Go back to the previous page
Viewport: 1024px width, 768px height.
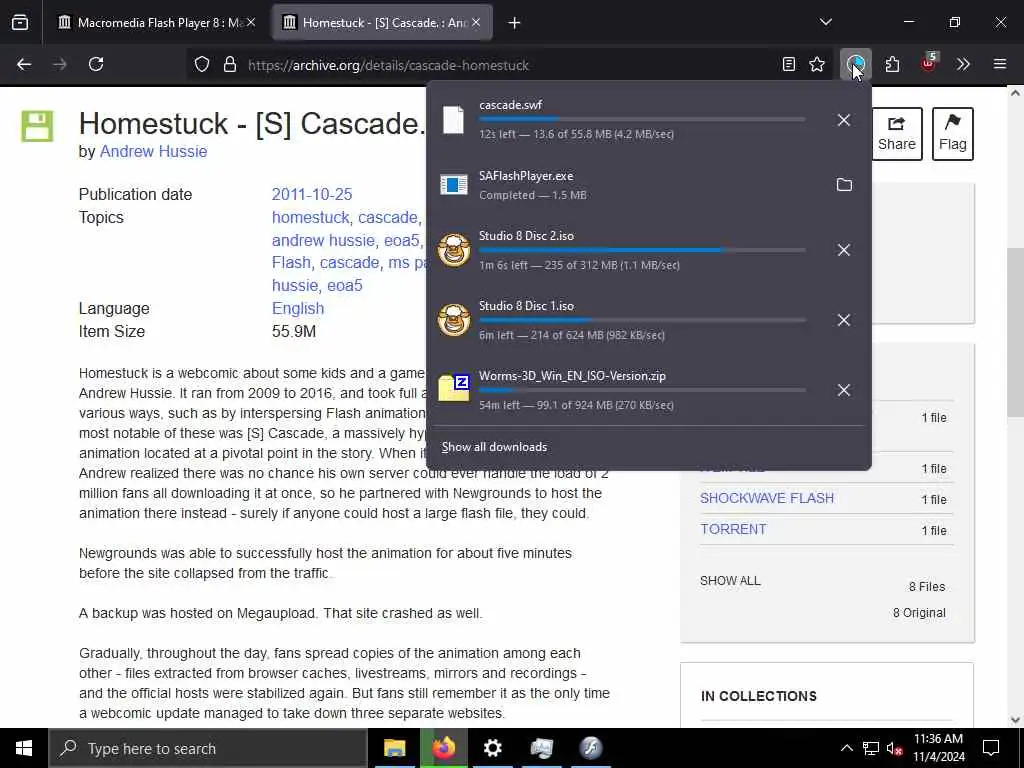tap(24, 64)
